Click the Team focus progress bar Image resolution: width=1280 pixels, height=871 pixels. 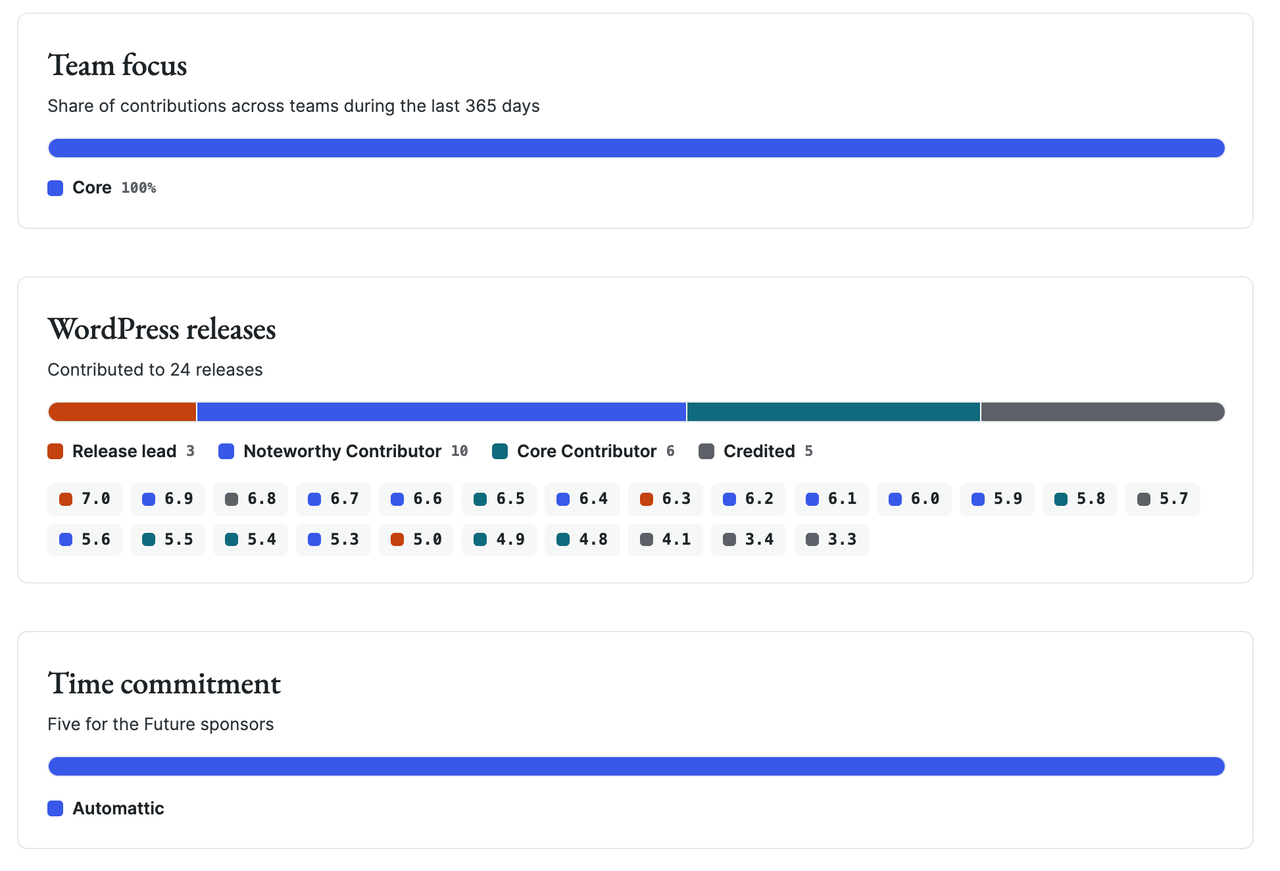coord(636,148)
